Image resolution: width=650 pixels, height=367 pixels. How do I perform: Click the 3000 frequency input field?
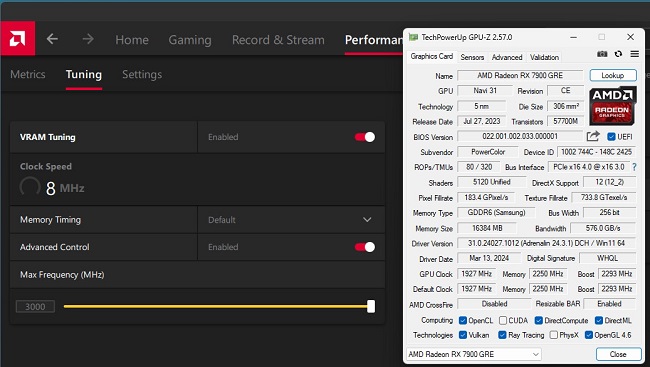click(35, 306)
